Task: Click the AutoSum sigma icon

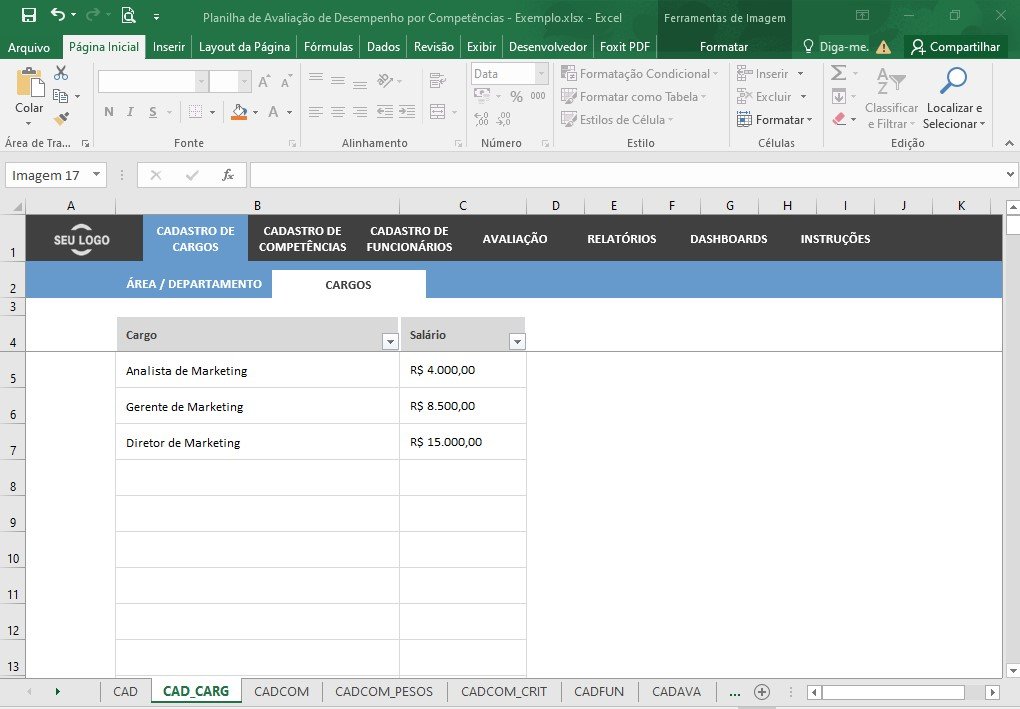Action: coord(839,73)
